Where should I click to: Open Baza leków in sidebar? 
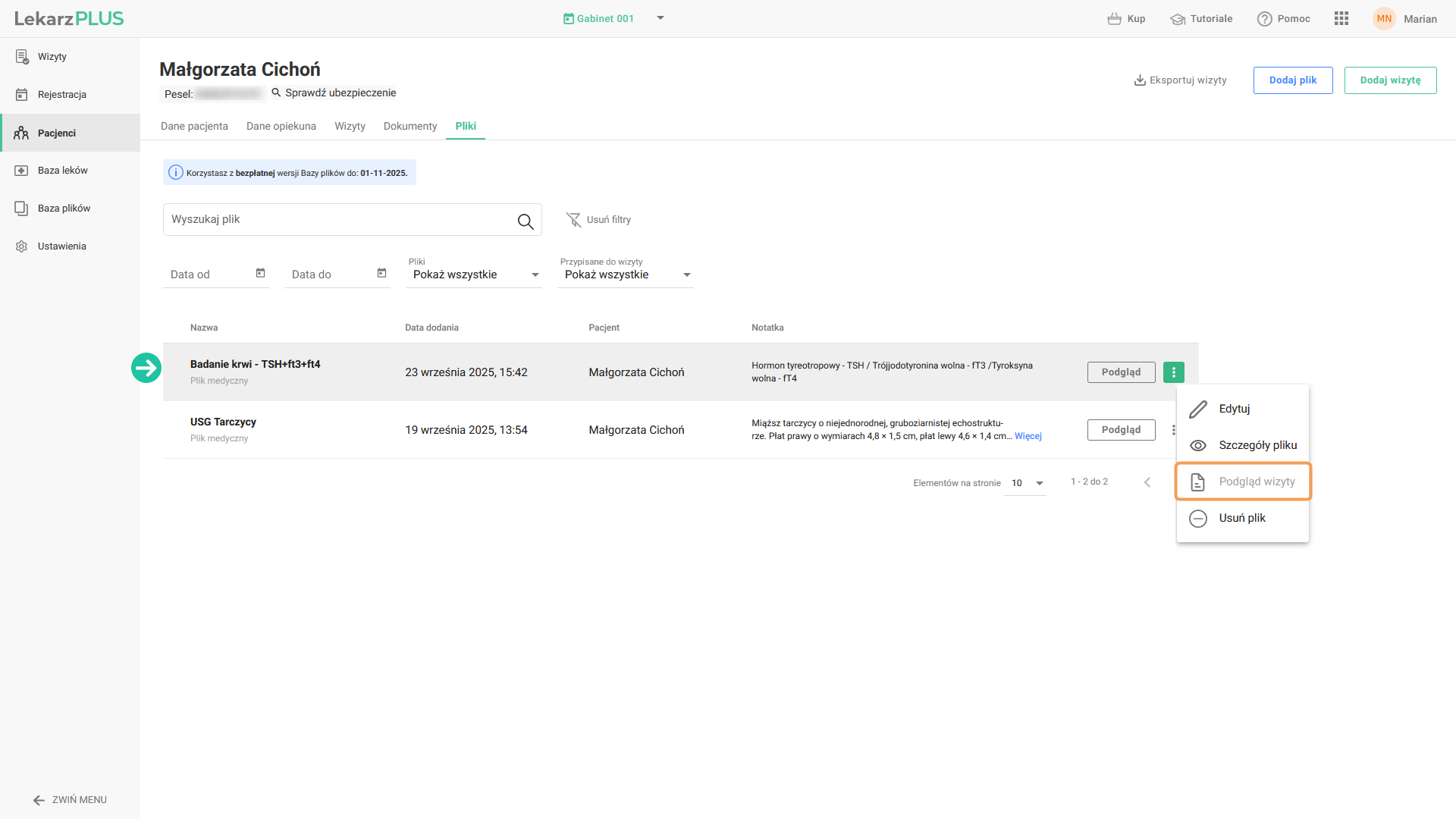[x=62, y=171]
